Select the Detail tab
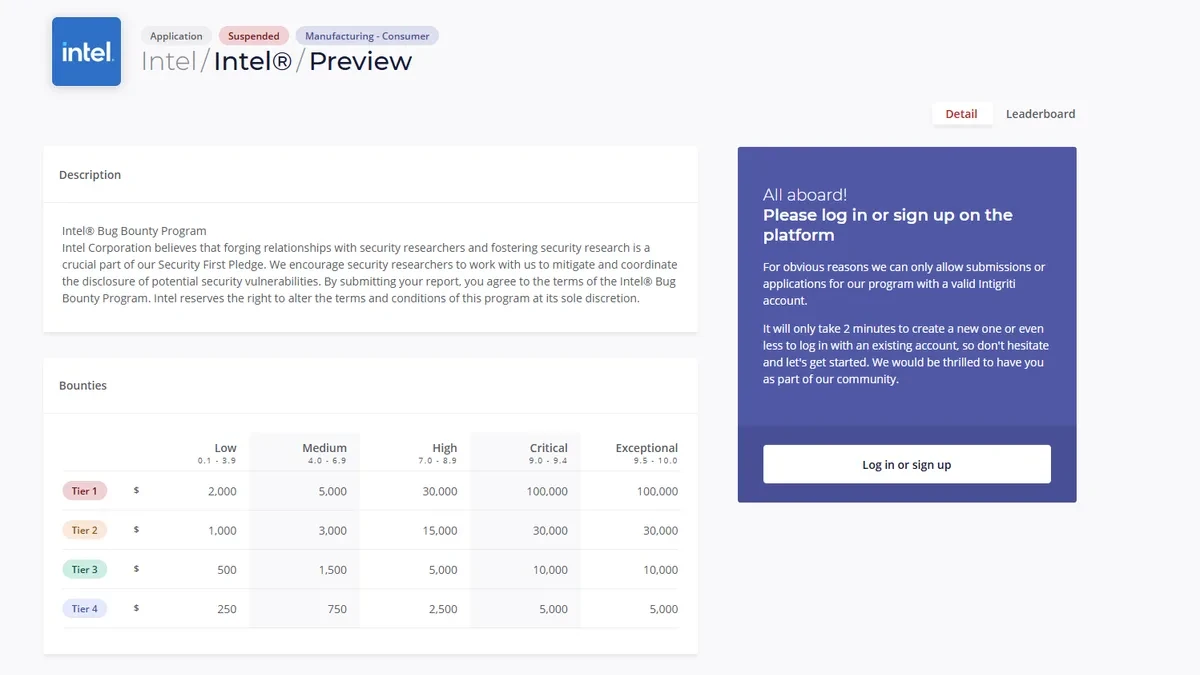Screen dimensions: 1200x675 pos(961,114)
